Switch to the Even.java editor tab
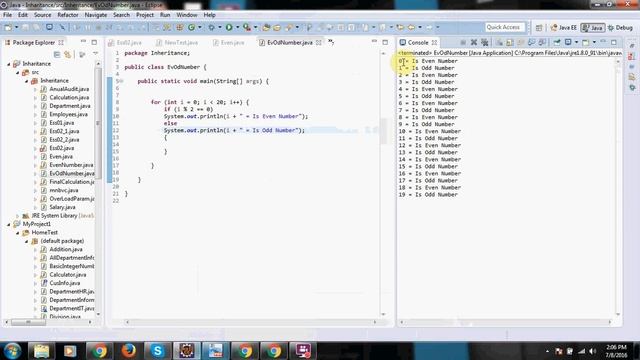This screenshot has height=360, width=640. [x=229, y=42]
